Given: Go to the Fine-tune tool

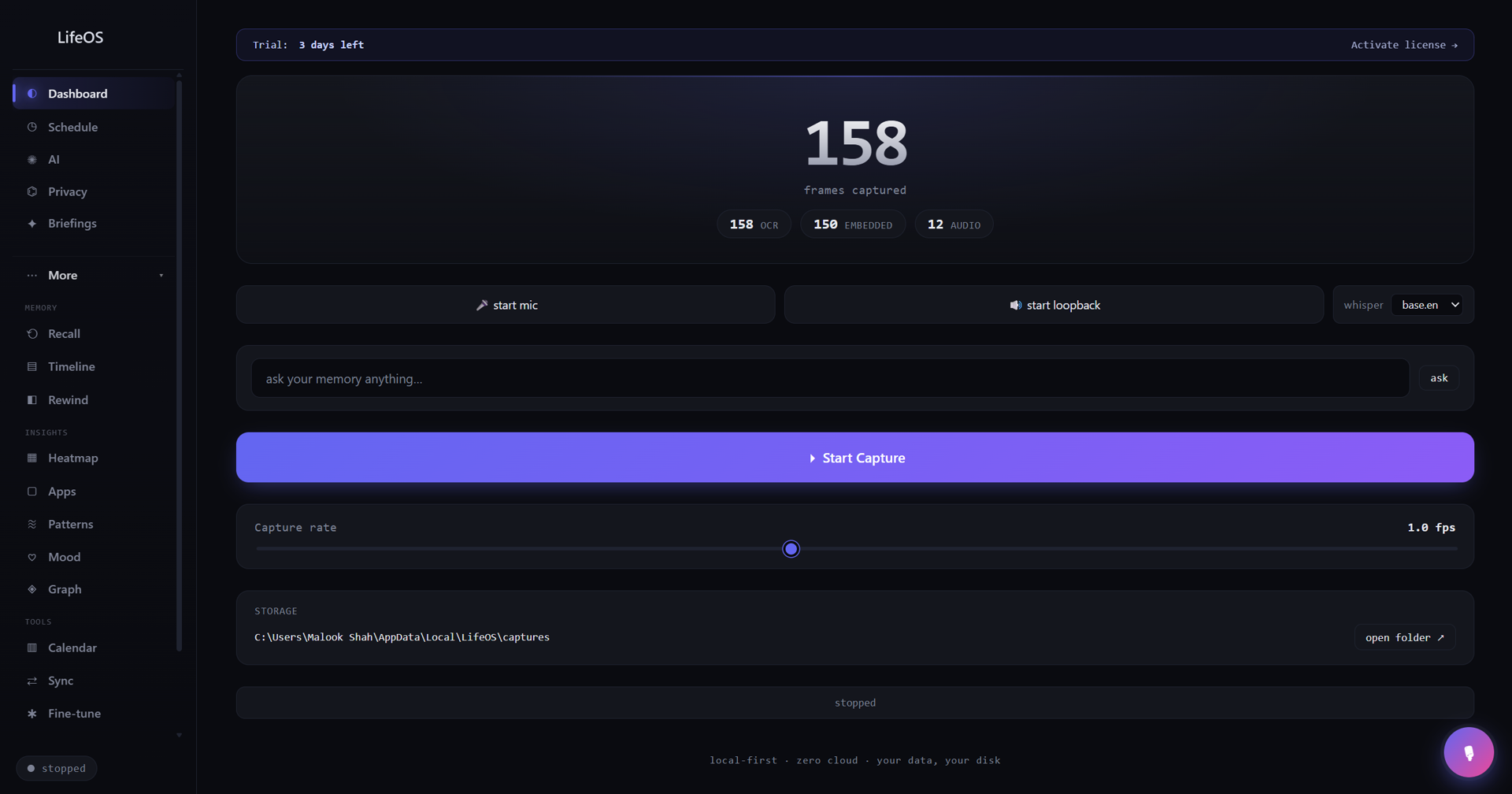Looking at the screenshot, I should pos(94,714).
